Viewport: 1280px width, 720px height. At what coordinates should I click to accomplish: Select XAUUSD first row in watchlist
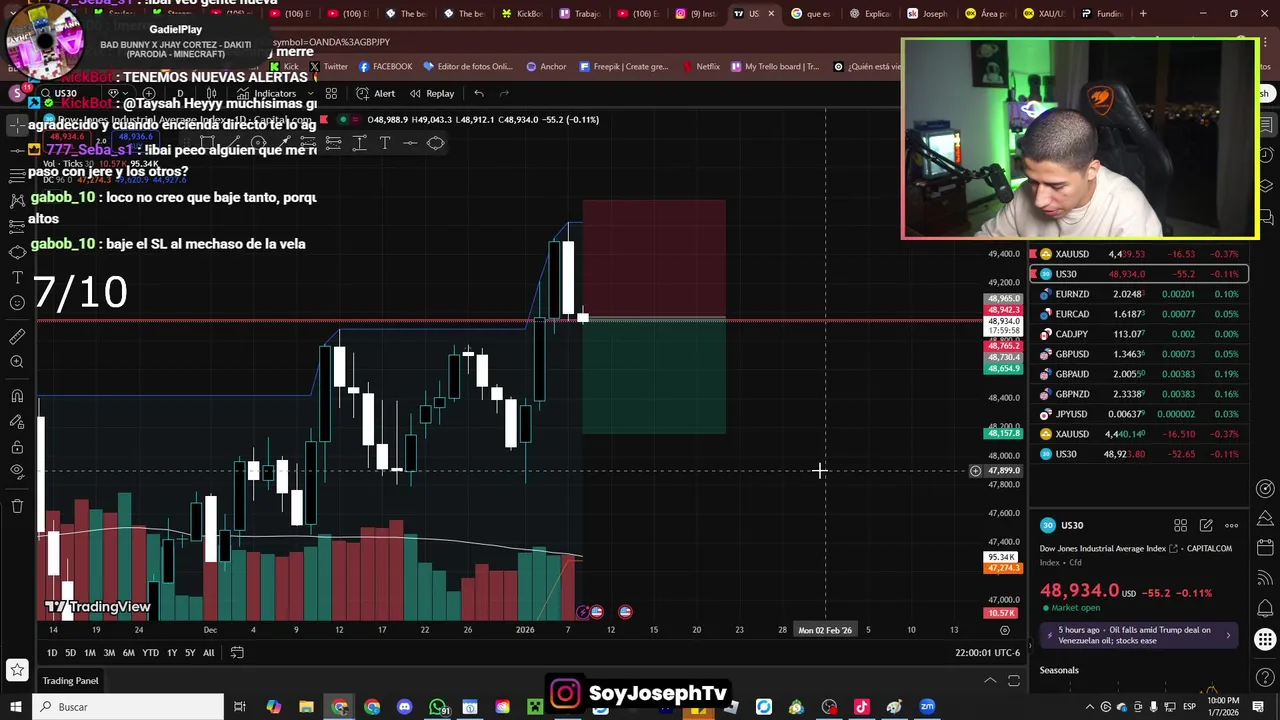tap(1139, 254)
